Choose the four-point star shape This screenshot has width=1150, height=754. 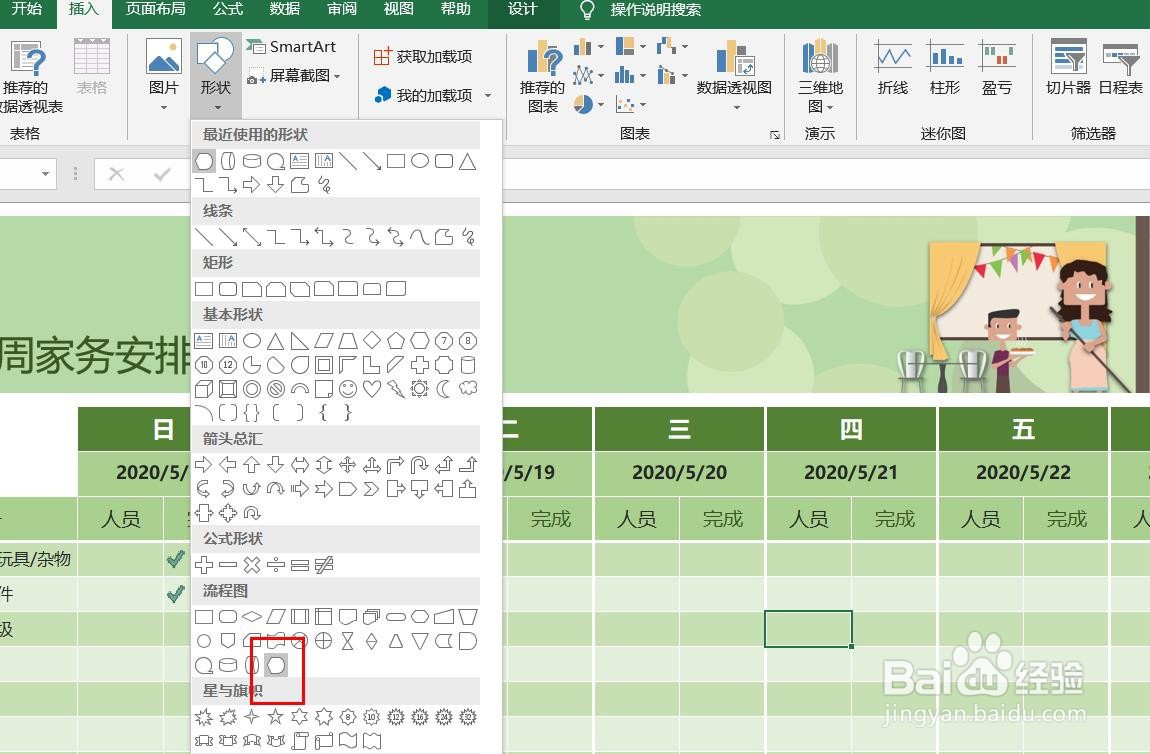(x=252, y=717)
